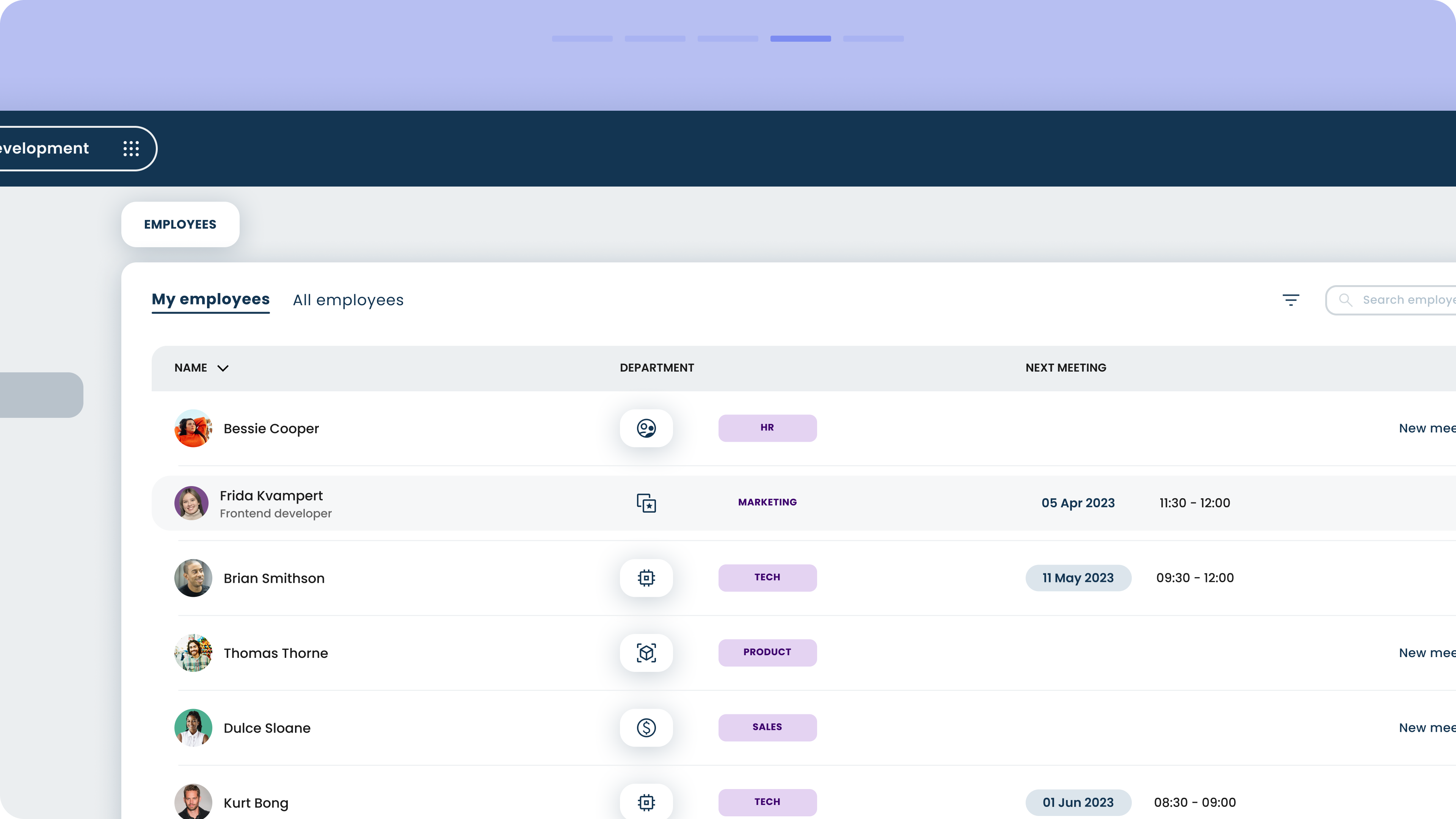Image resolution: width=1456 pixels, height=819 pixels.
Task: Click the Frontend developer subtitle
Action: [x=276, y=514]
